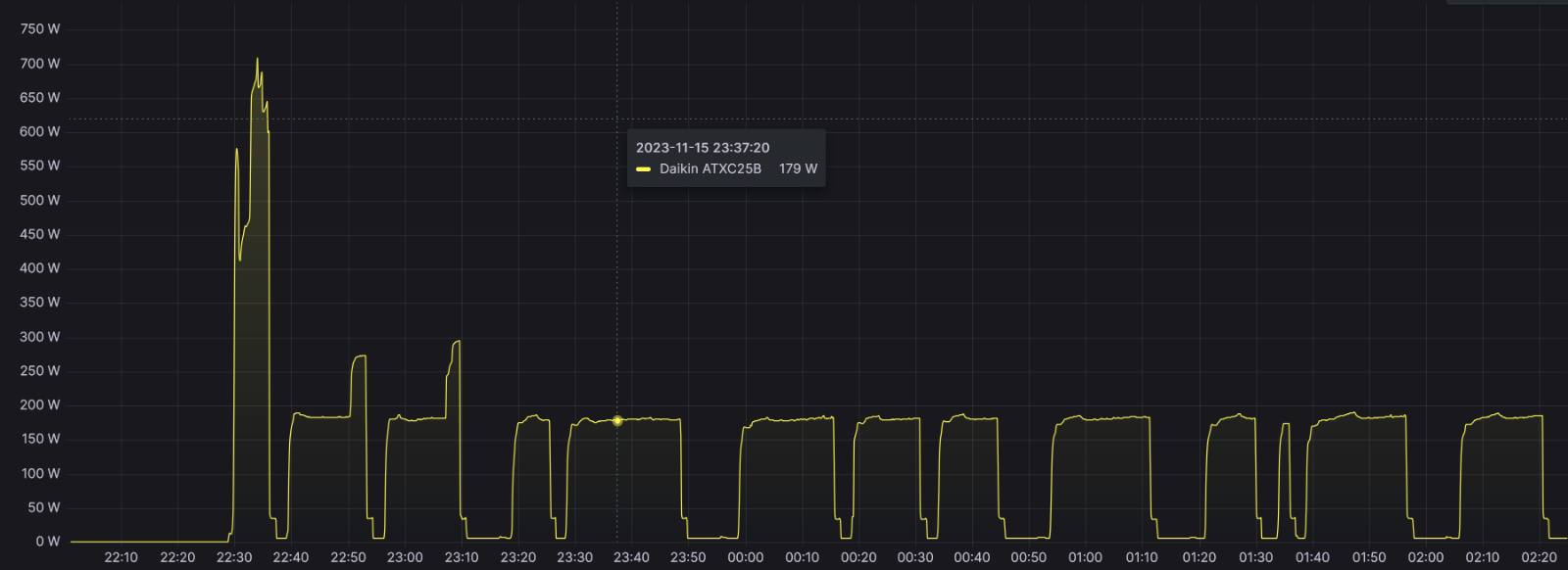Select the 01:20 time label
The image size is (1568, 570).
(1200, 557)
